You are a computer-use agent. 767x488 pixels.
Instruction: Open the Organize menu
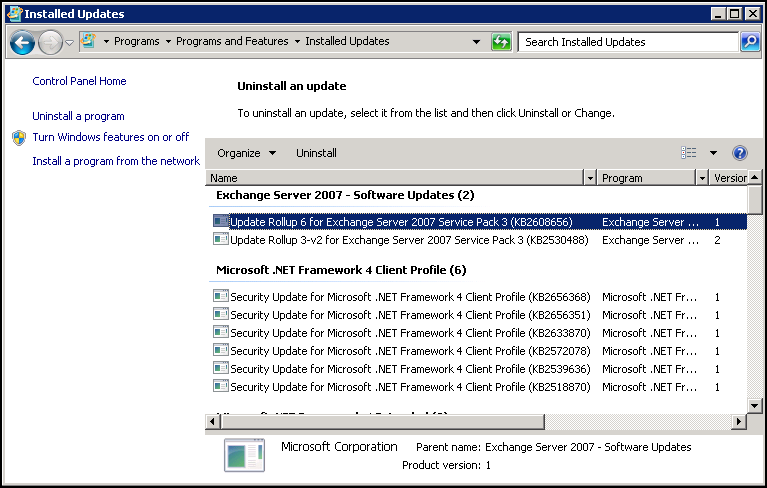click(246, 153)
